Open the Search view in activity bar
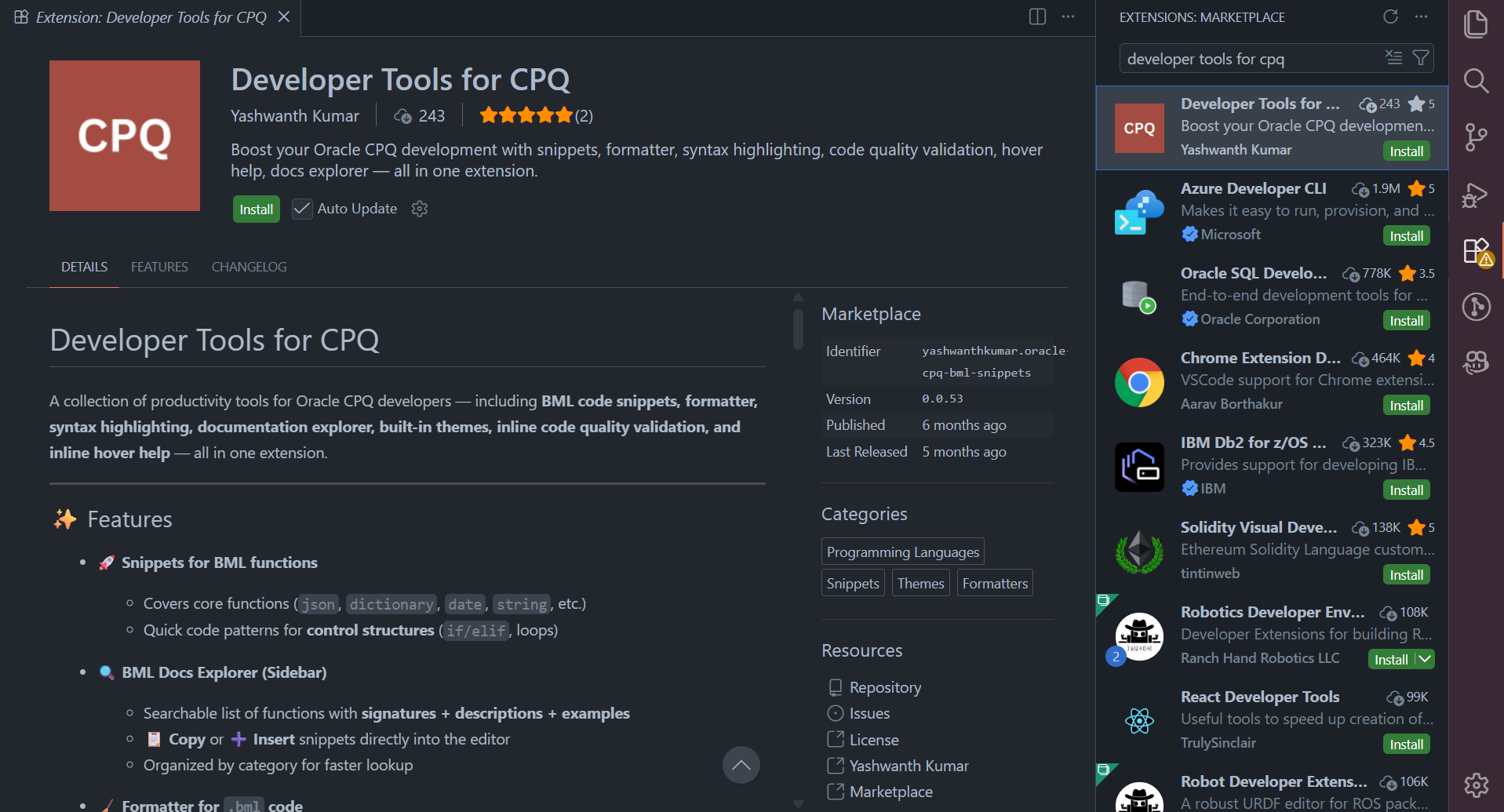The width and height of the screenshot is (1504, 812). click(x=1476, y=80)
